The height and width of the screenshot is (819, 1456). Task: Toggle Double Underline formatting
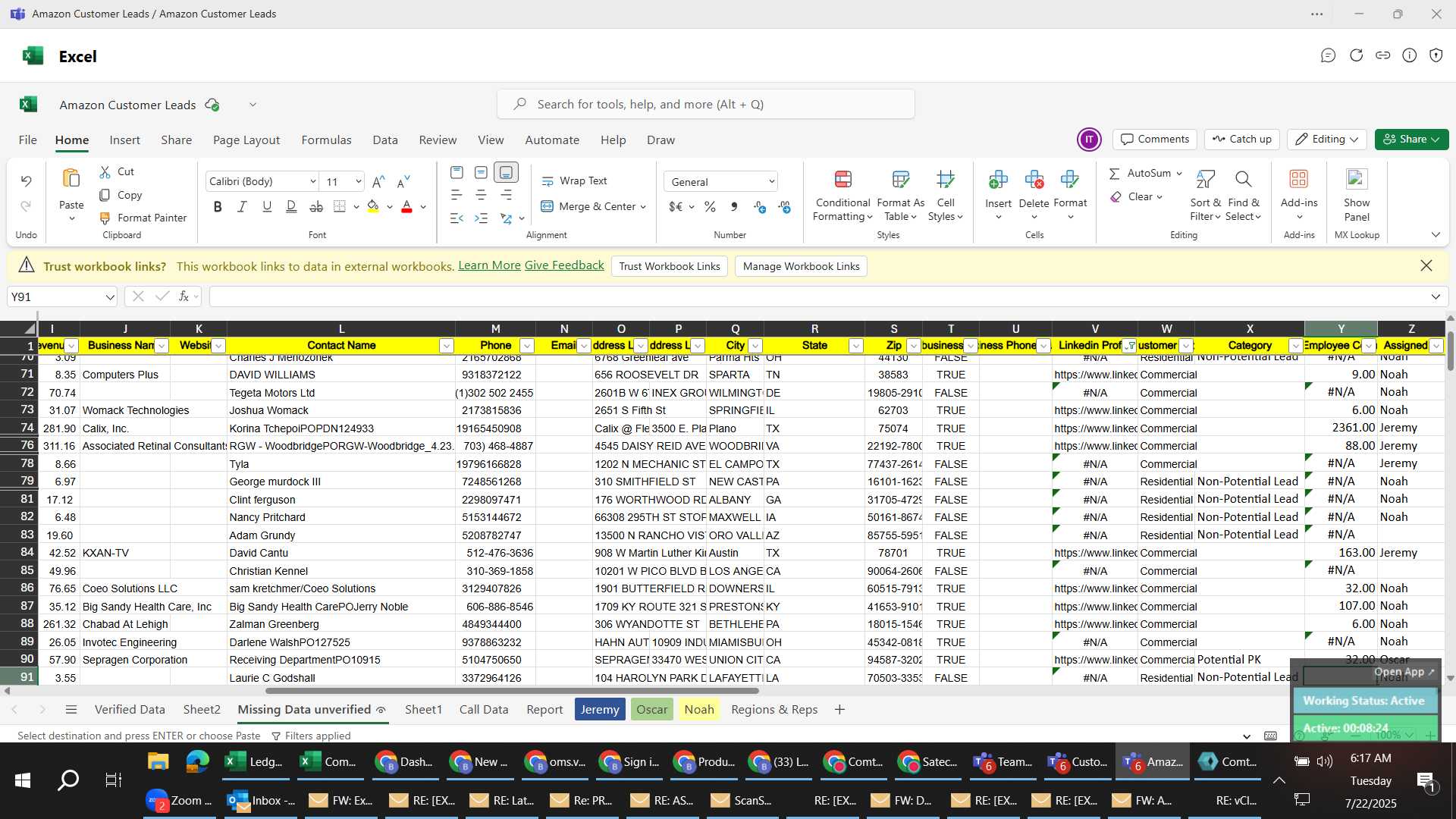(291, 207)
